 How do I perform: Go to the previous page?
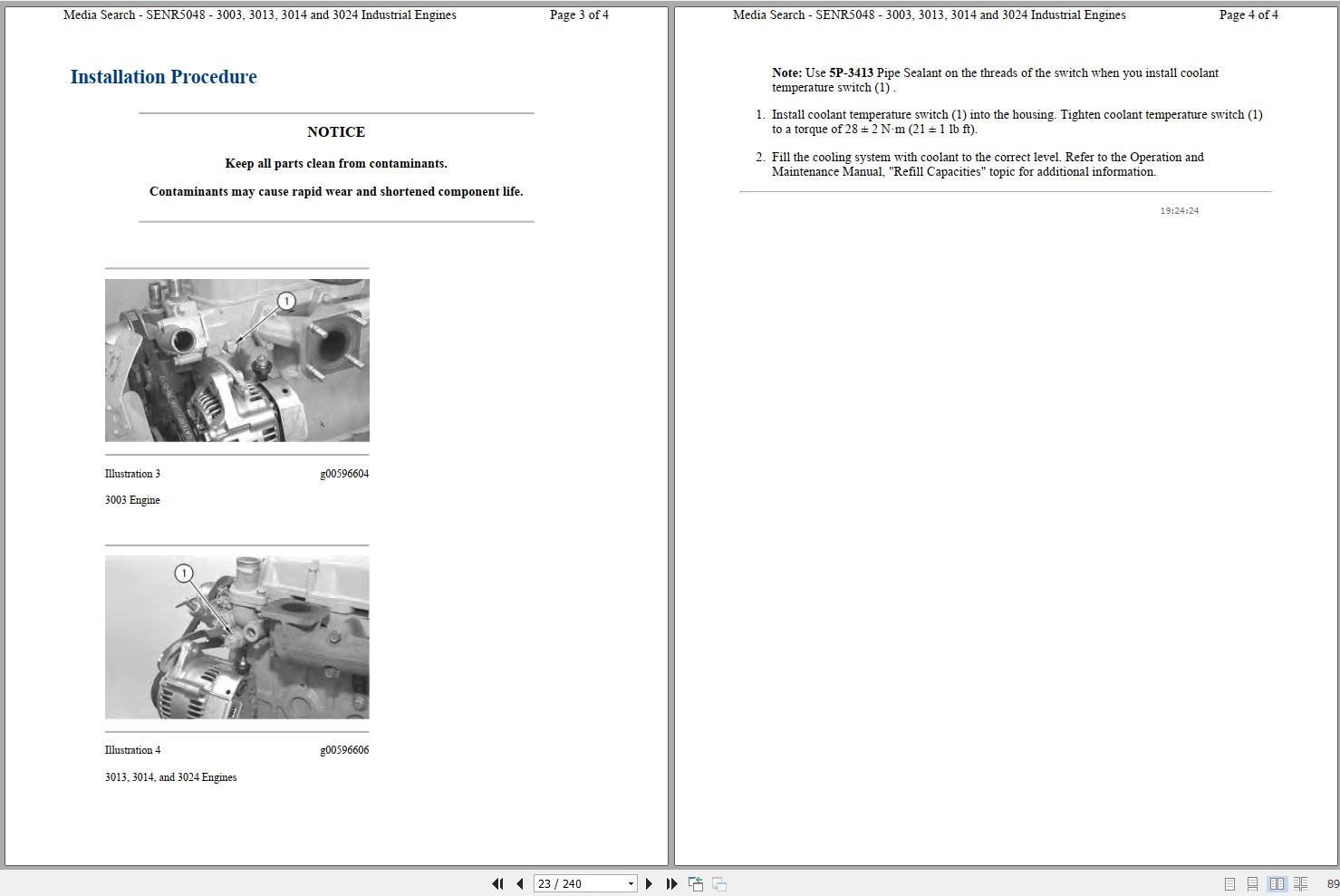click(519, 883)
